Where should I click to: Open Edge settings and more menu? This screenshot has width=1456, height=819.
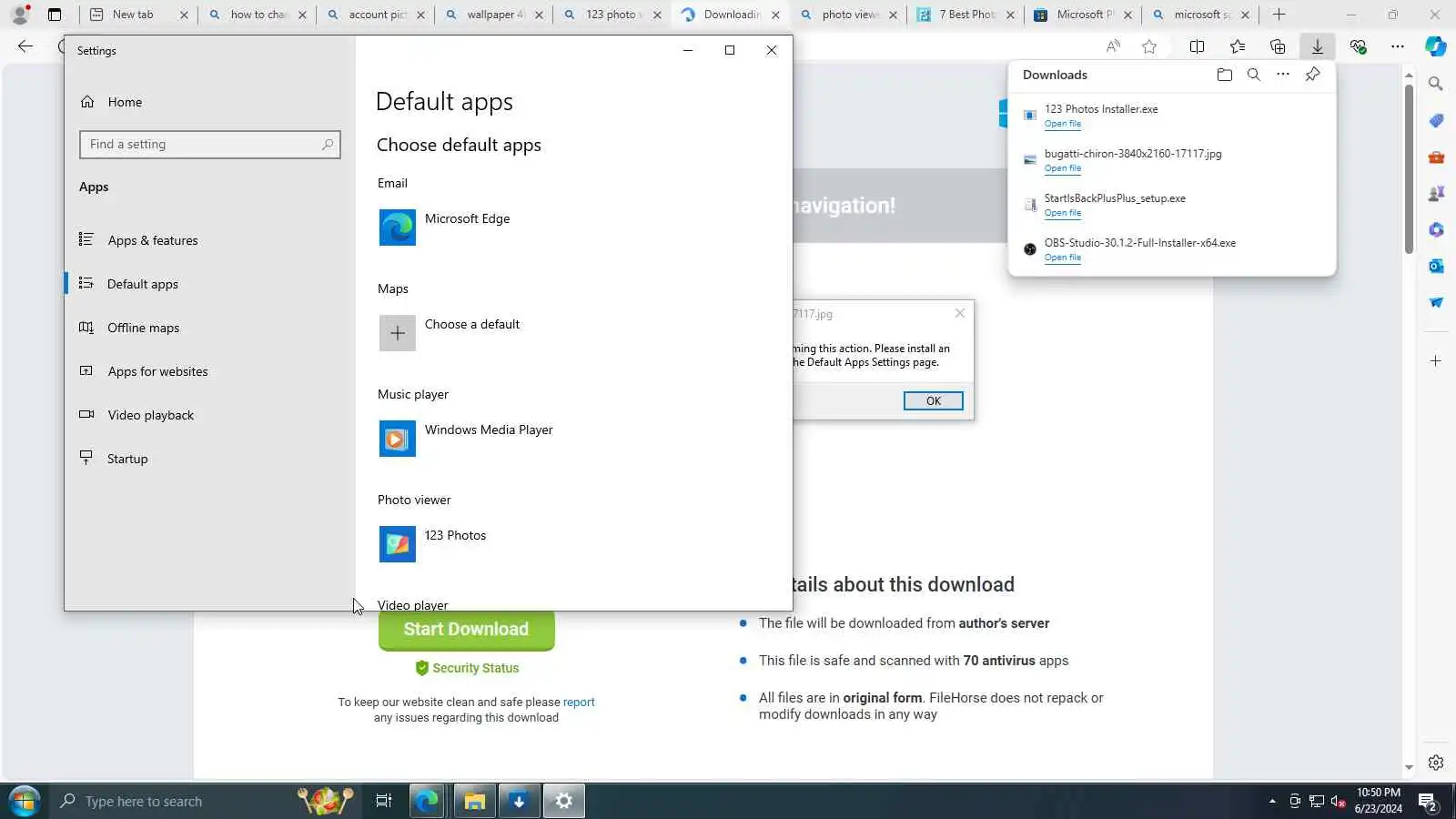(x=1398, y=46)
